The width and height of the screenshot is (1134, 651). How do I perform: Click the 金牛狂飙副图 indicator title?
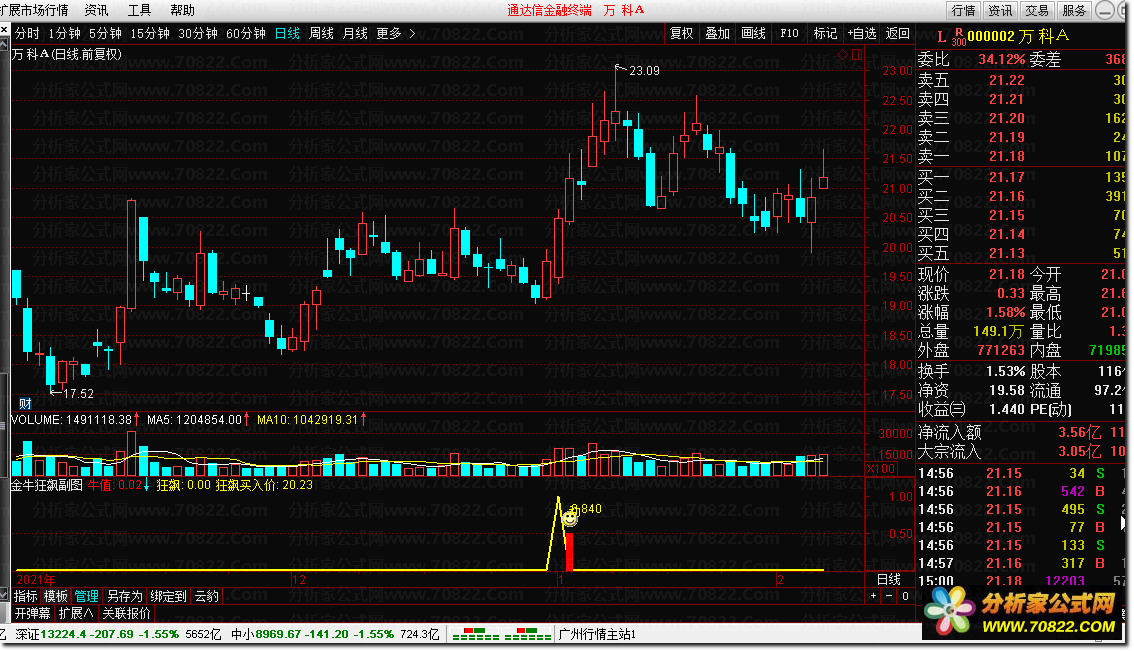tap(47, 485)
